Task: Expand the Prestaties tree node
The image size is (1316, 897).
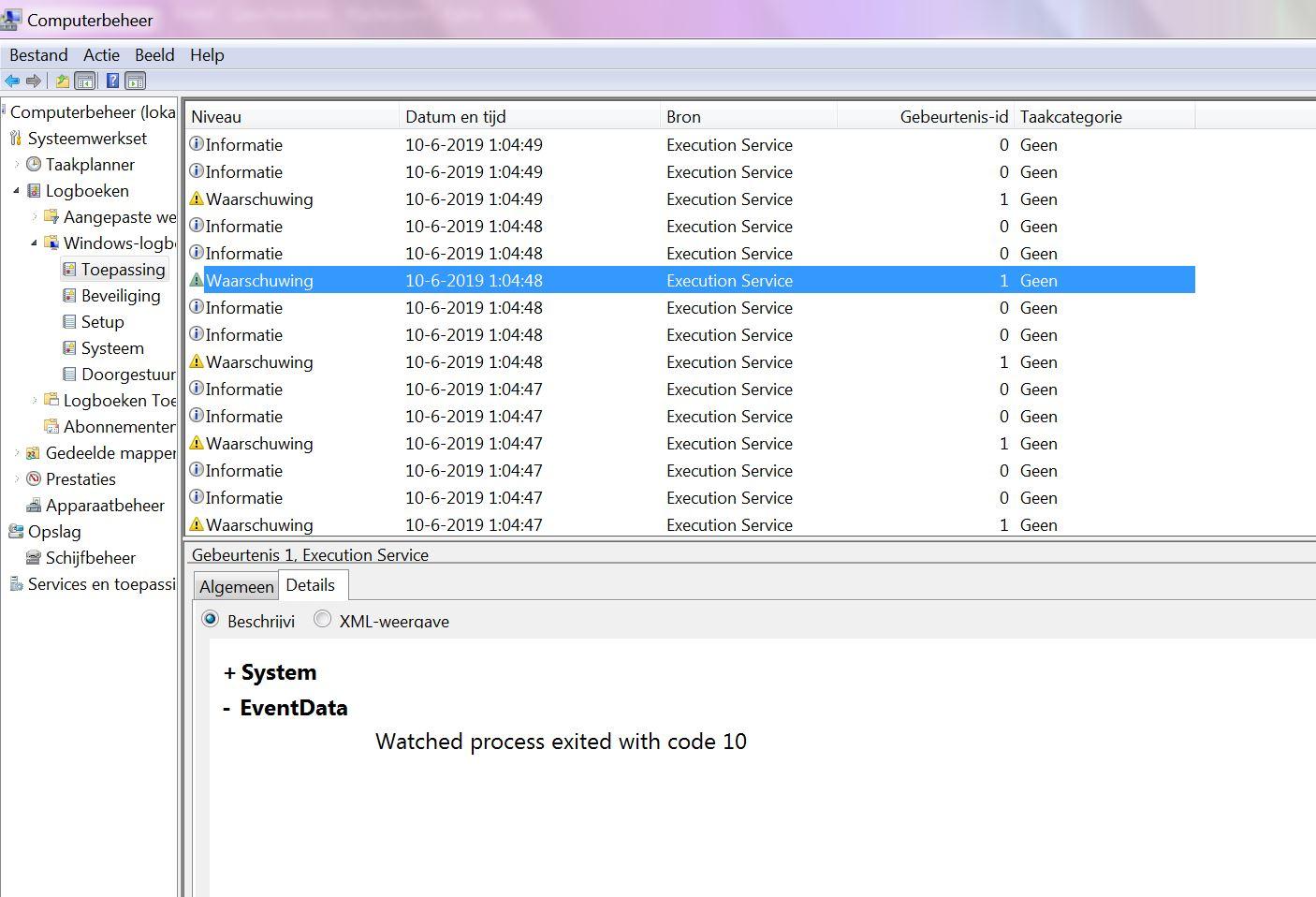Action: [17, 479]
